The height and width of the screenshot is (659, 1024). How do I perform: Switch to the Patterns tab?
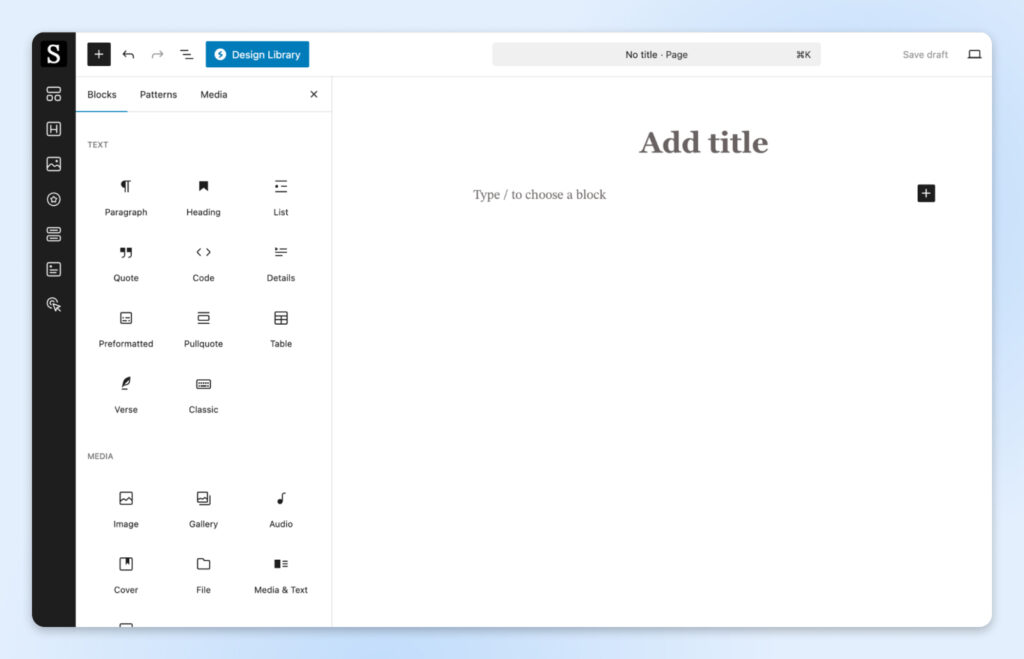[x=158, y=94]
